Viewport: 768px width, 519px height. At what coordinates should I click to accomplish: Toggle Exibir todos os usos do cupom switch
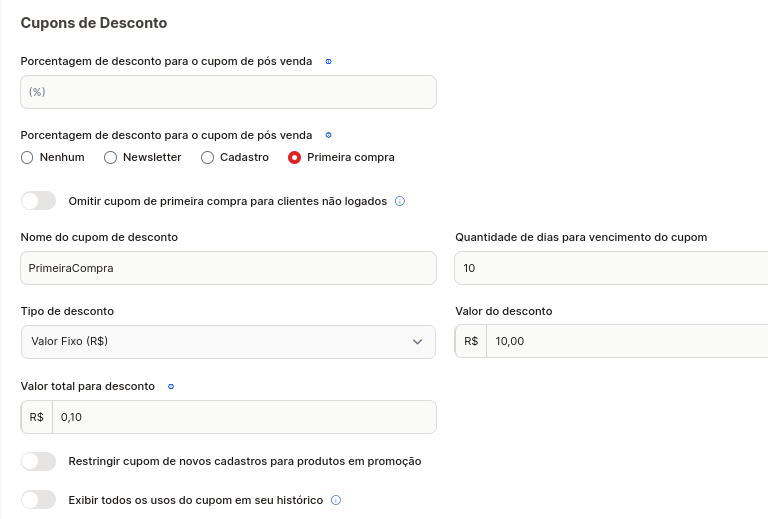click(x=39, y=500)
